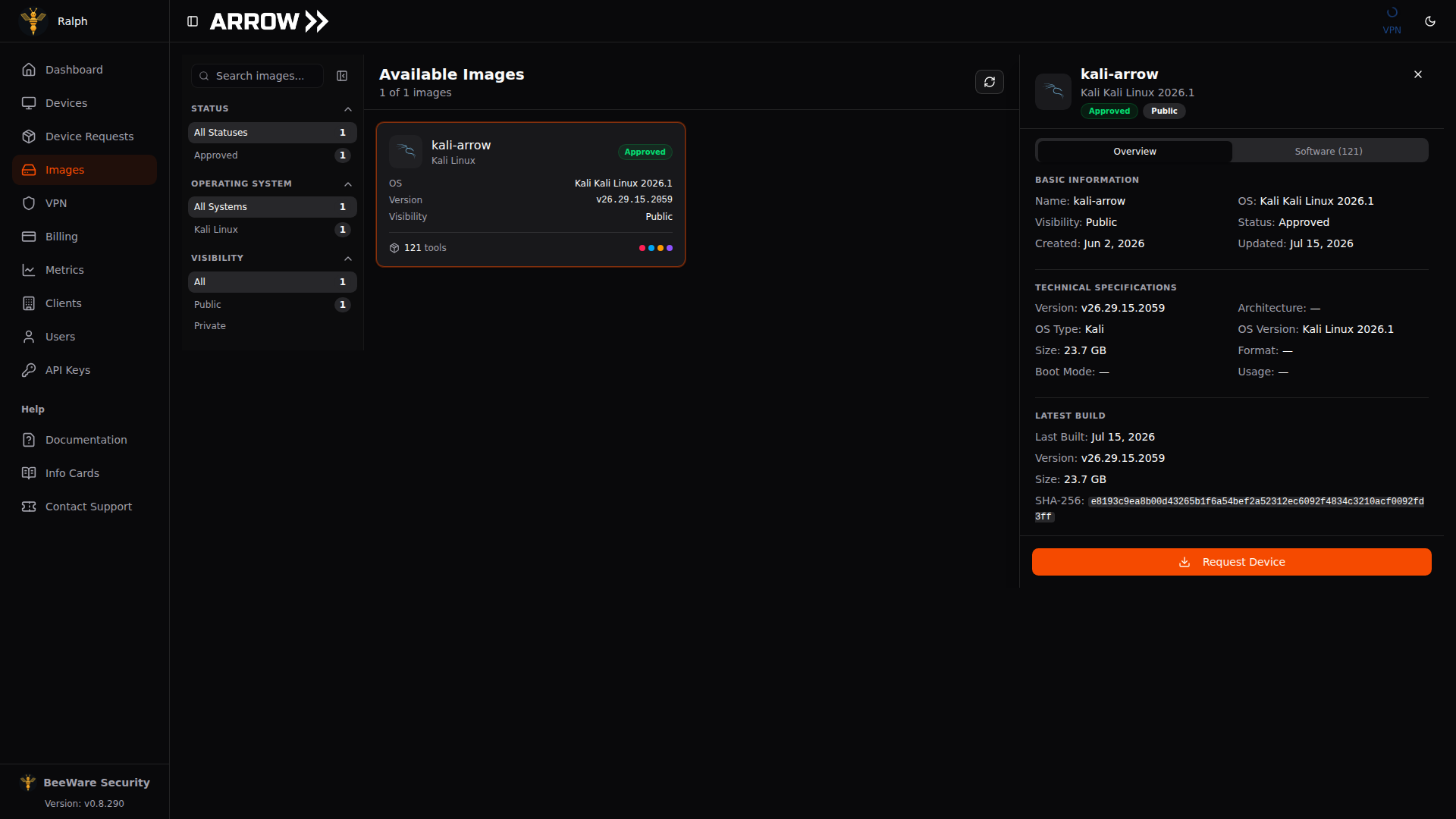Click the VPN status indicator in the header
Image resolution: width=1456 pixels, height=819 pixels.
[1392, 21]
